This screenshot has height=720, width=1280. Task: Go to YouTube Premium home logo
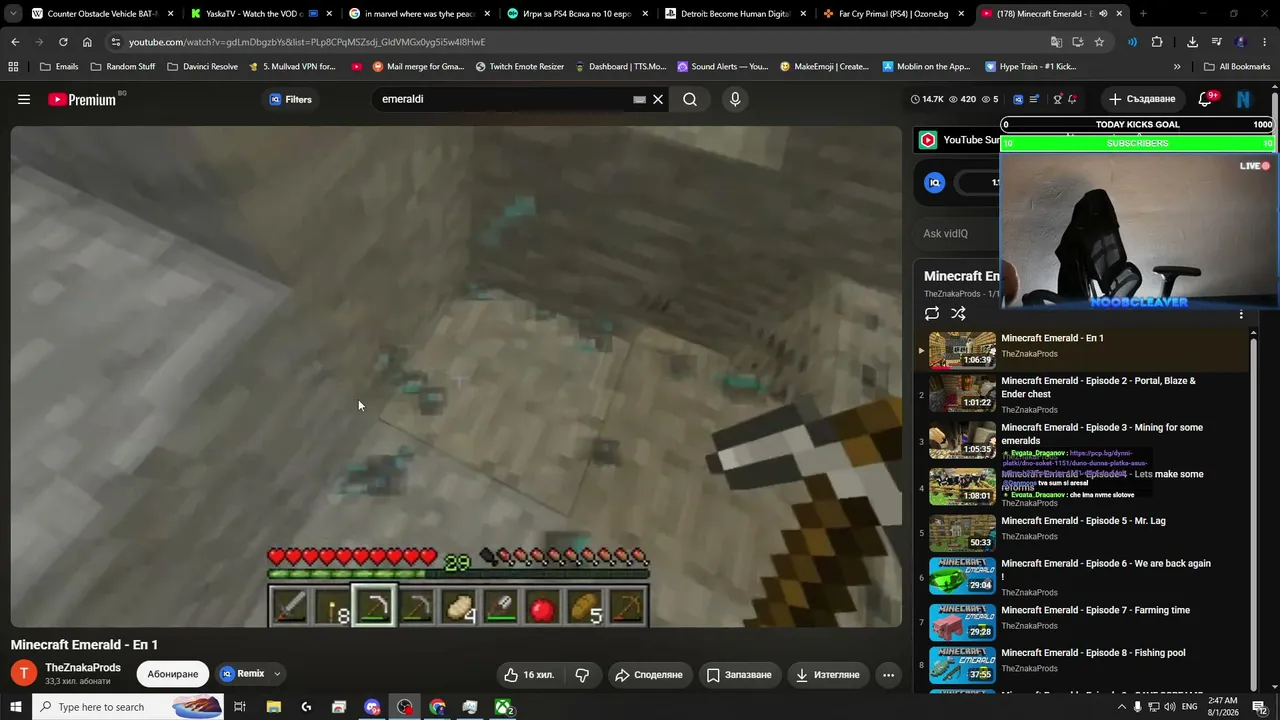(82, 99)
